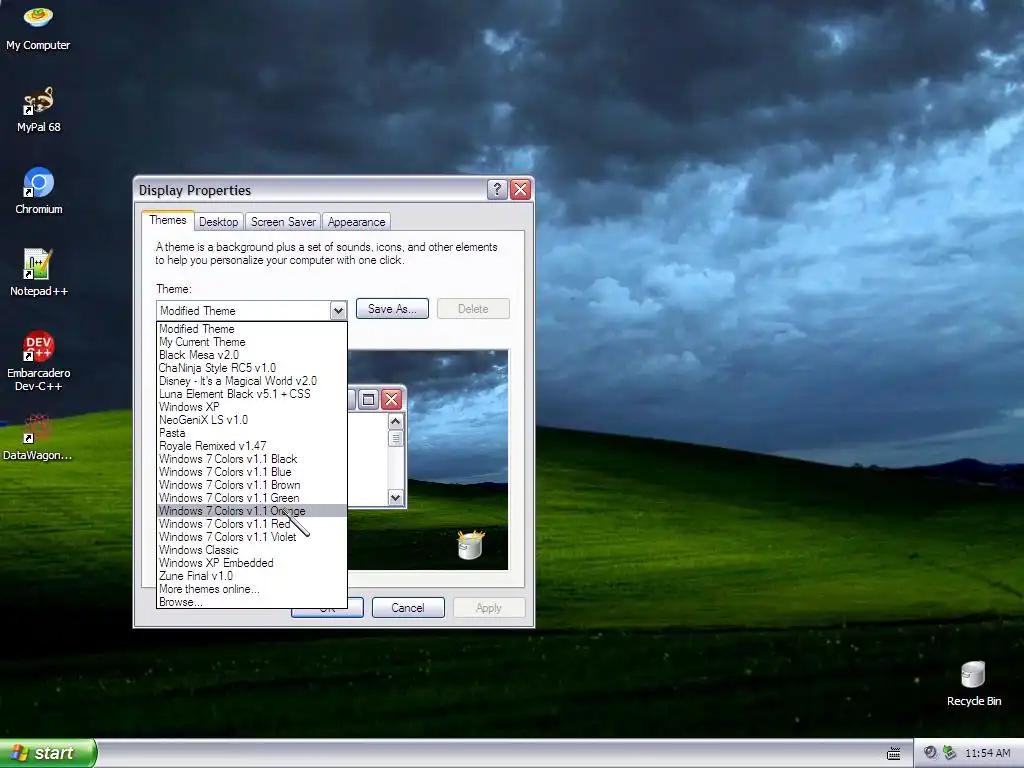Choose Windows 7 Colors v1.1 Black
The width and height of the screenshot is (1024, 768).
coord(251,459)
